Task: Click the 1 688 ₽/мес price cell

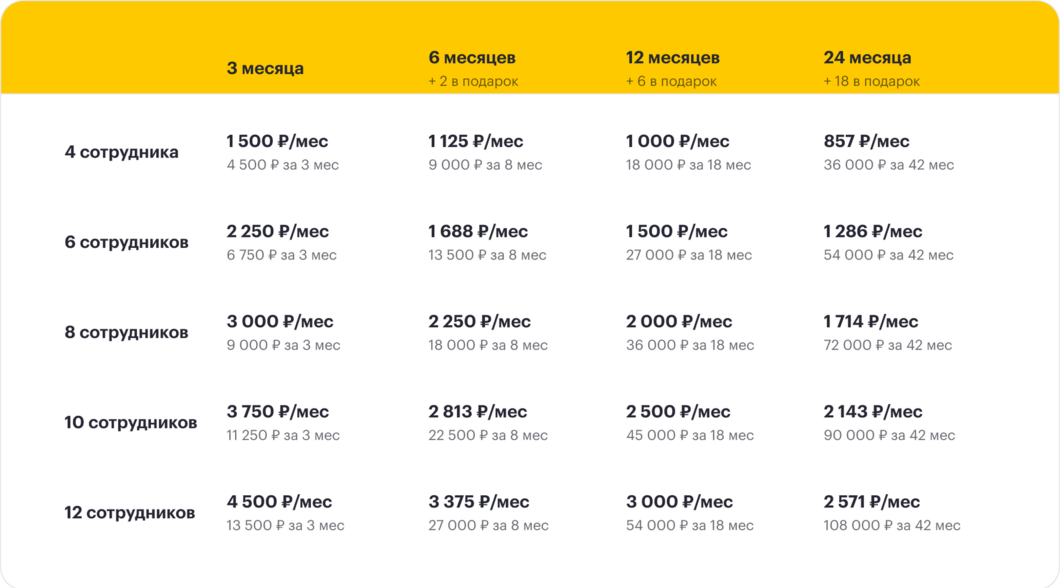Action: coord(478,231)
